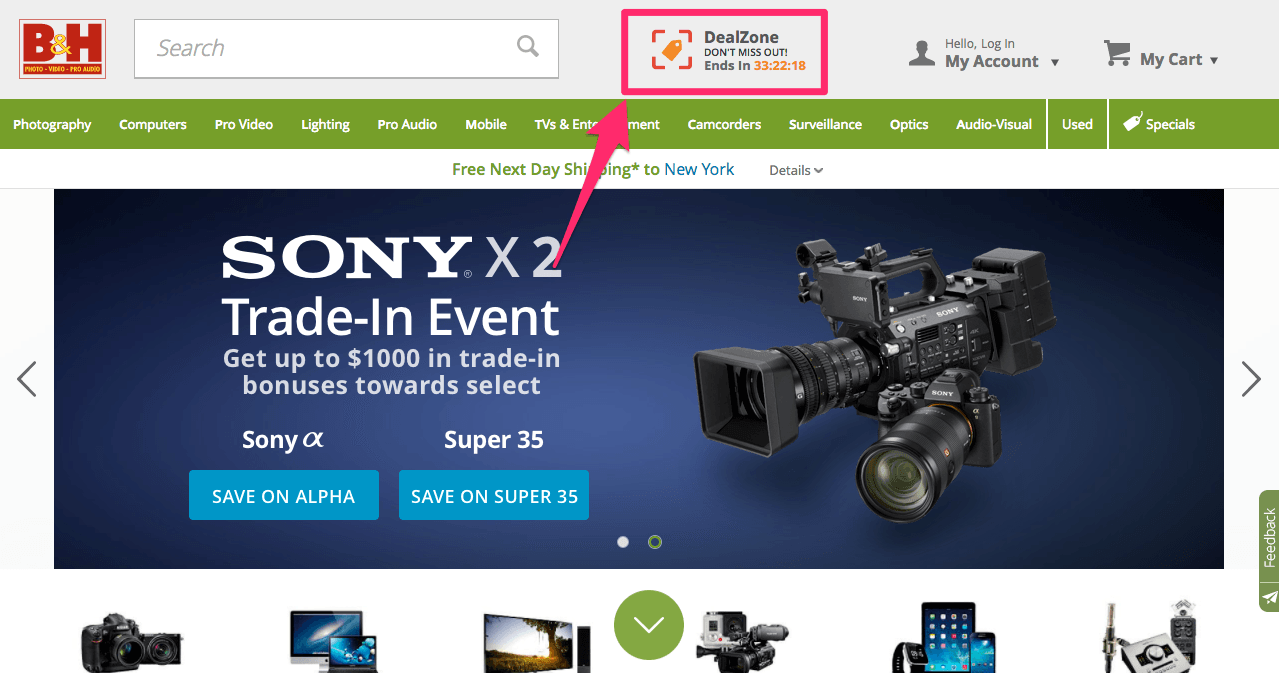Select the pro audio recorder category thumbnail
Viewport: 1279px width, 673px height.
[x=1148, y=637]
